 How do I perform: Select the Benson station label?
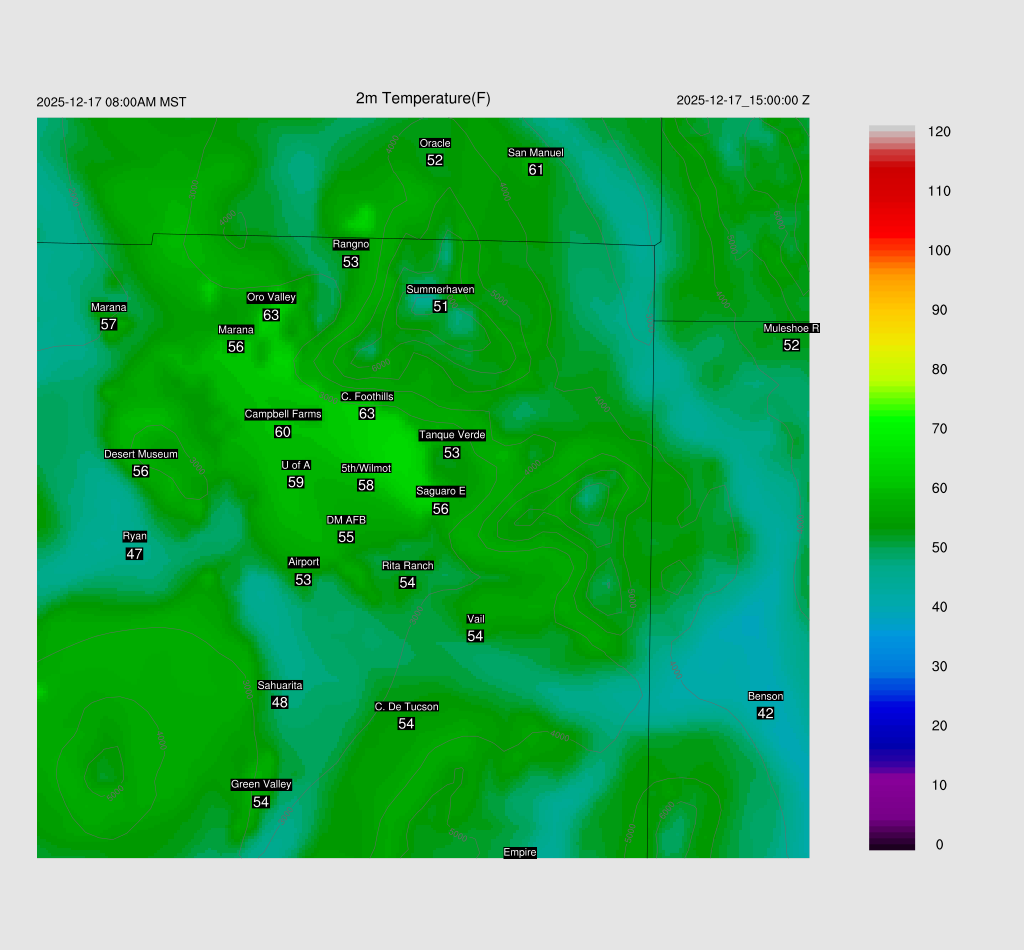(x=766, y=696)
